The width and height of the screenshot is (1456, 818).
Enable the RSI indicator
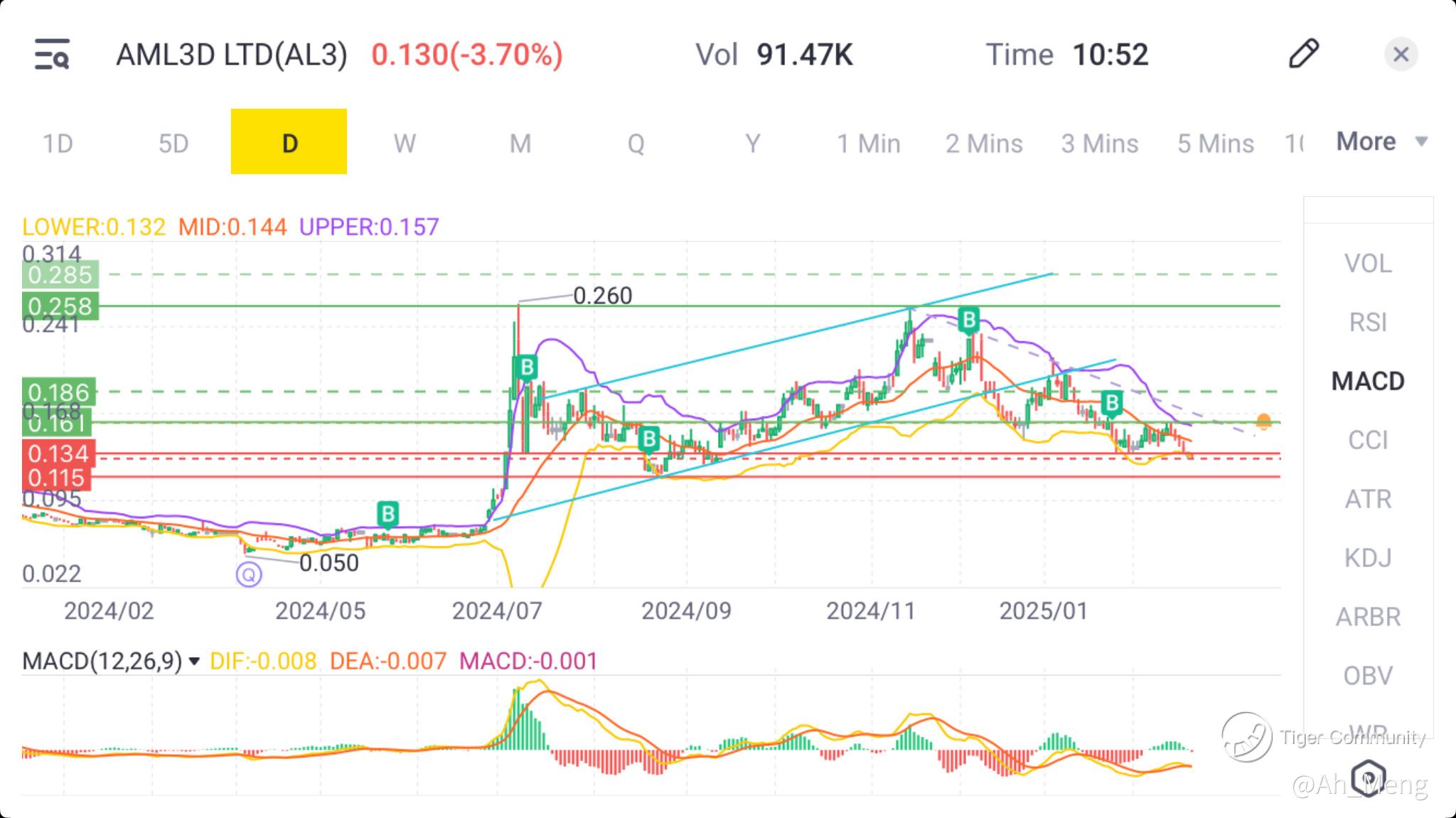coord(1368,322)
